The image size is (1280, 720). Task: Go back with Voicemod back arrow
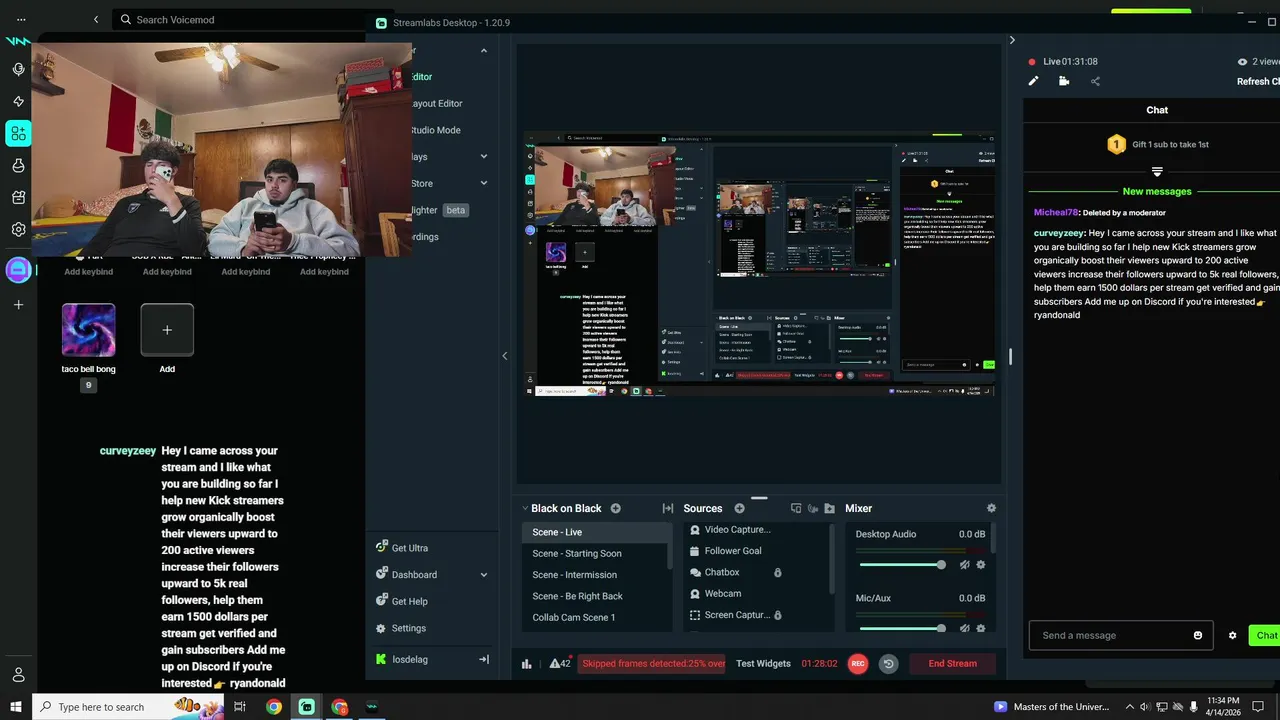[96, 19]
